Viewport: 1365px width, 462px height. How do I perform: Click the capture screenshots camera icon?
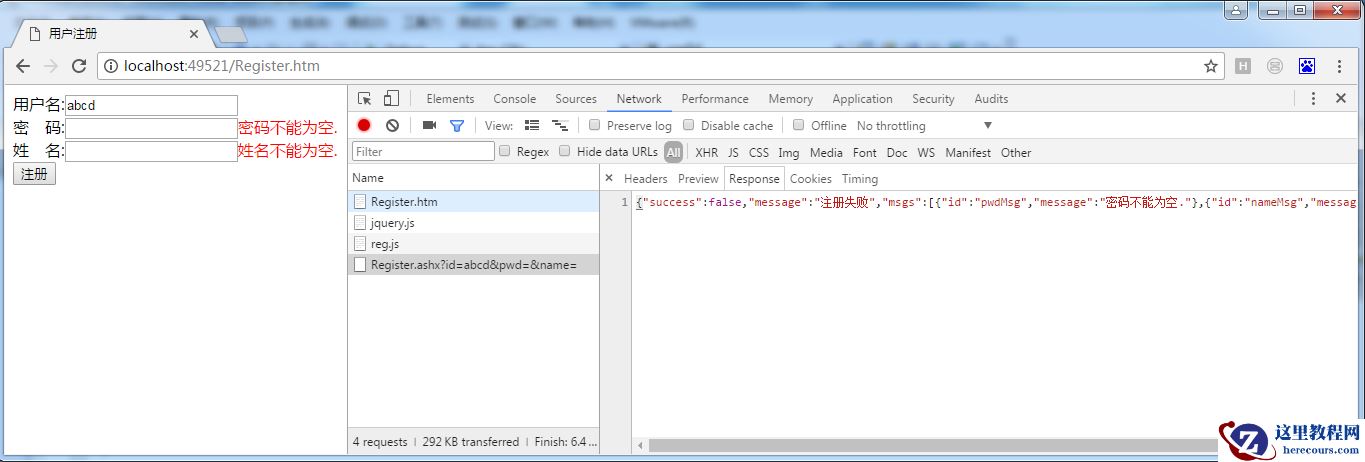[429, 125]
